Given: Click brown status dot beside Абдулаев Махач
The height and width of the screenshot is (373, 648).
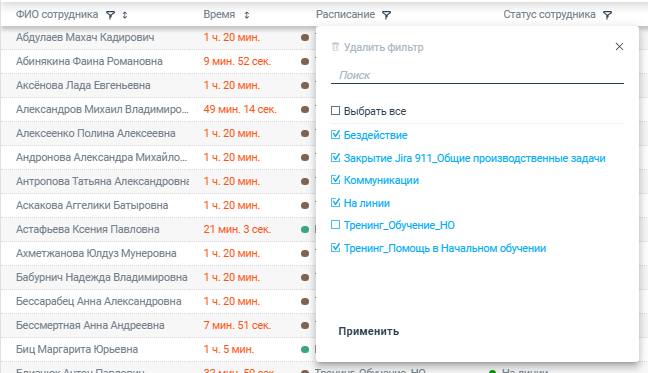Looking at the screenshot, I should (305, 38).
